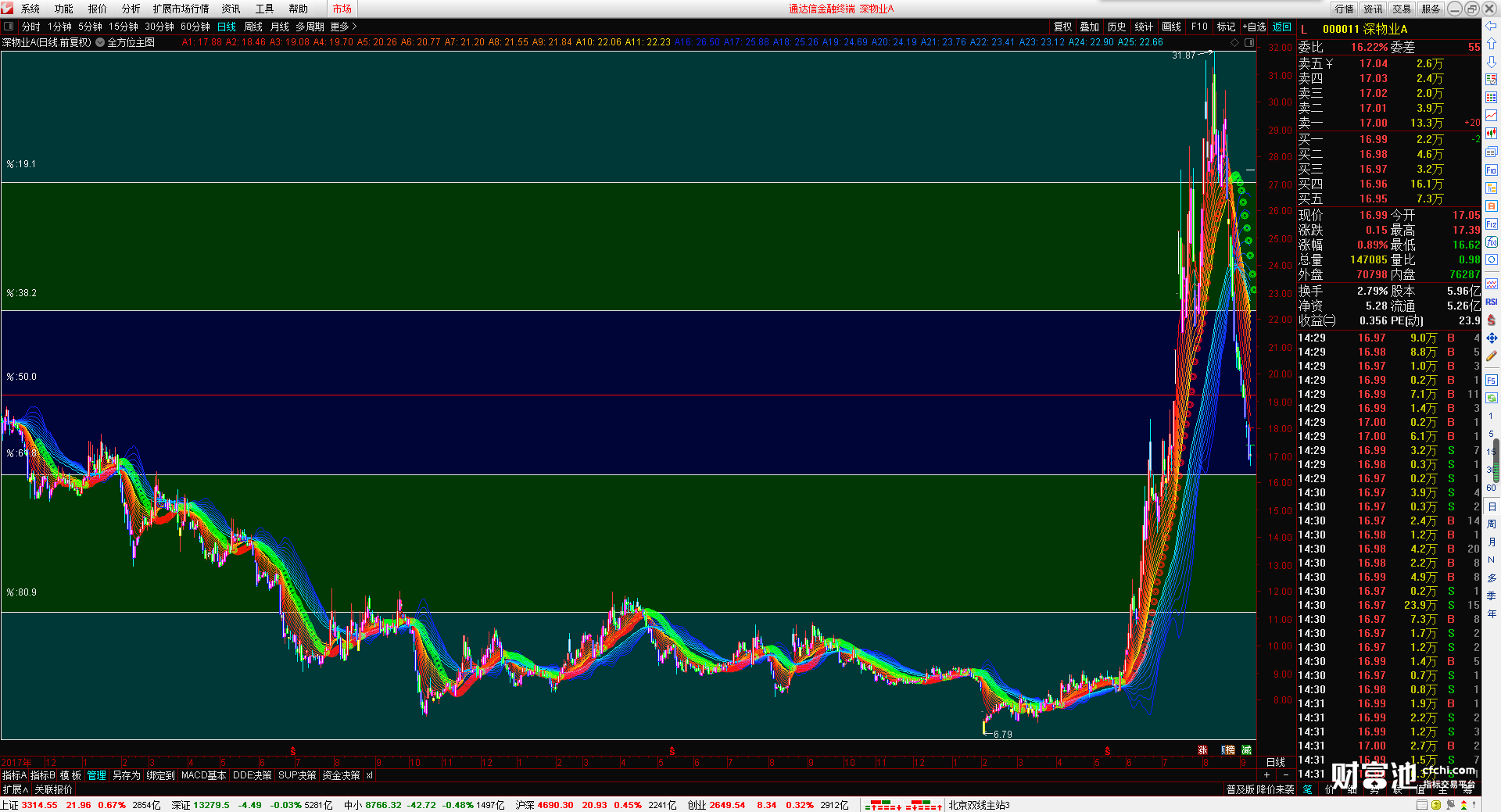Click the up arrow in right sidebar
The image size is (1501, 812).
1491,44
